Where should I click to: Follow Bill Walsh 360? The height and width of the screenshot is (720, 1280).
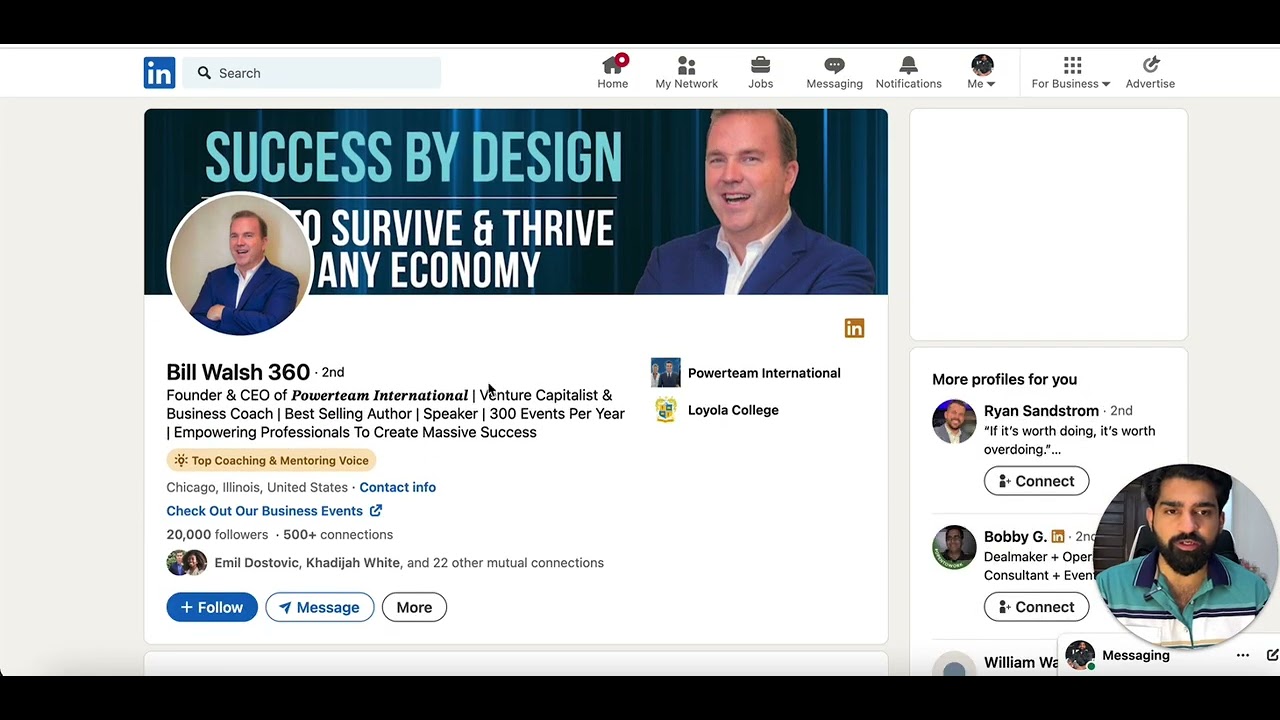click(x=212, y=607)
